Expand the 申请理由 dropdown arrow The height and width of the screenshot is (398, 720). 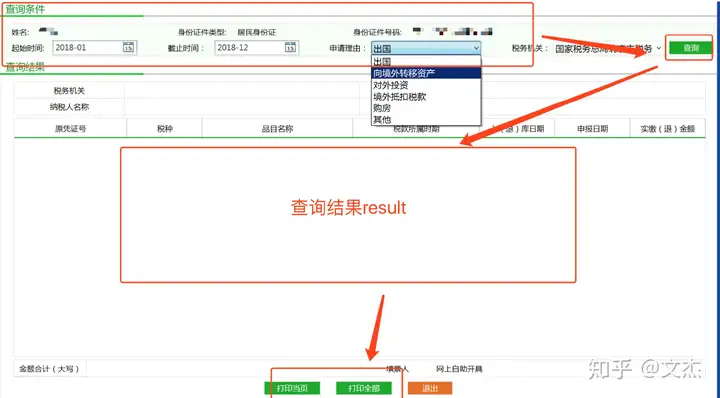pos(476,48)
